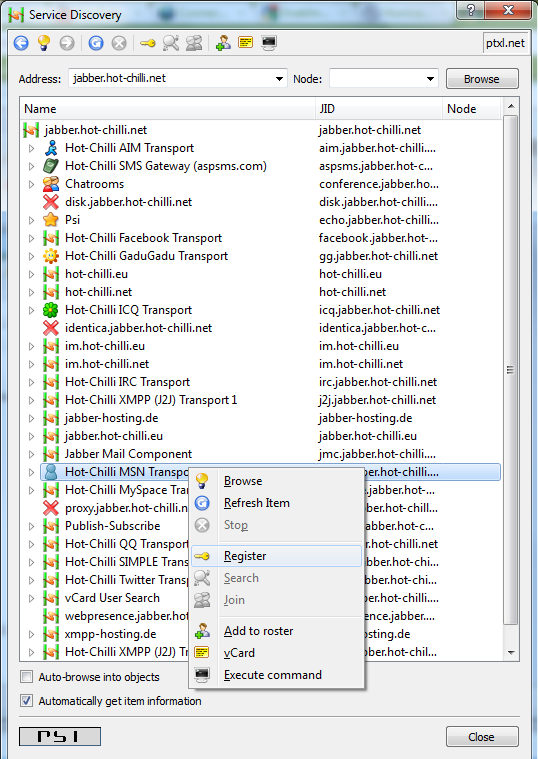
Task: Click the red X icon for identica.jabber.hot-chilli.net
Action: [51, 328]
